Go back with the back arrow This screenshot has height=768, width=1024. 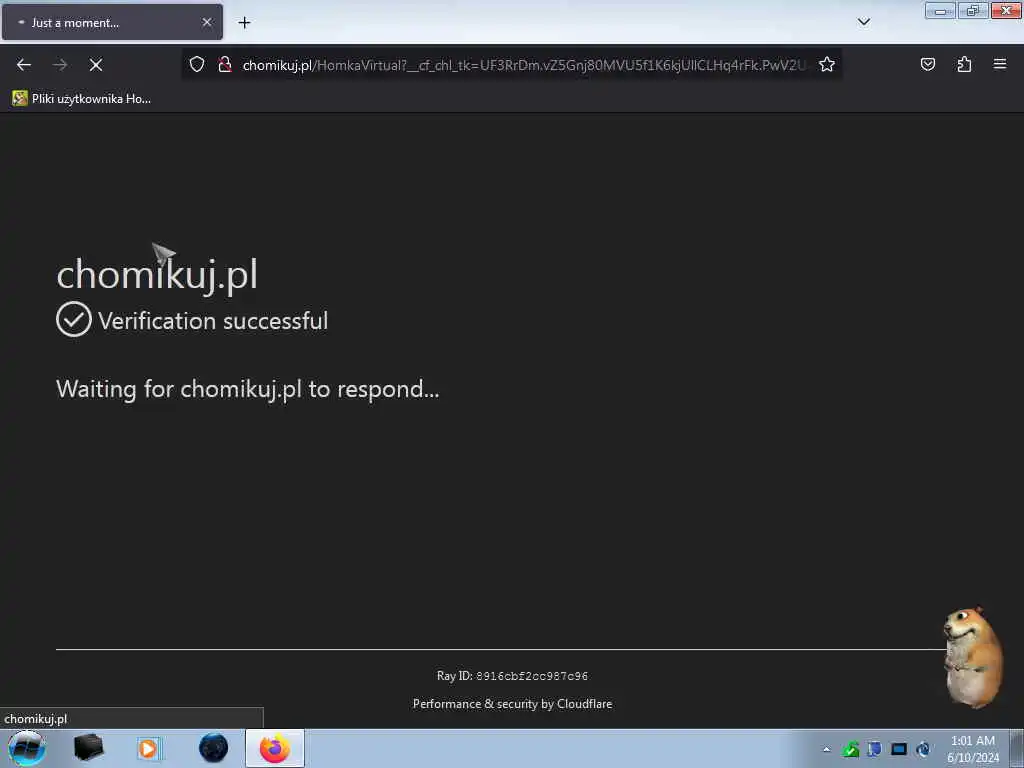pos(24,65)
